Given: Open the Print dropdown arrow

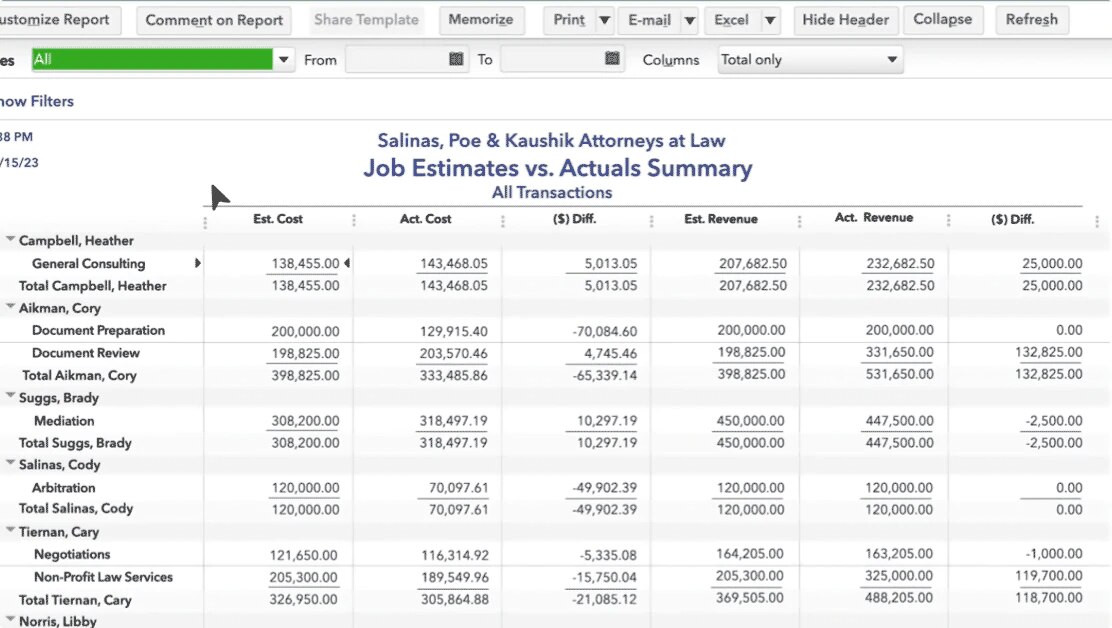Looking at the screenshot, I should [x=604, y=20].
